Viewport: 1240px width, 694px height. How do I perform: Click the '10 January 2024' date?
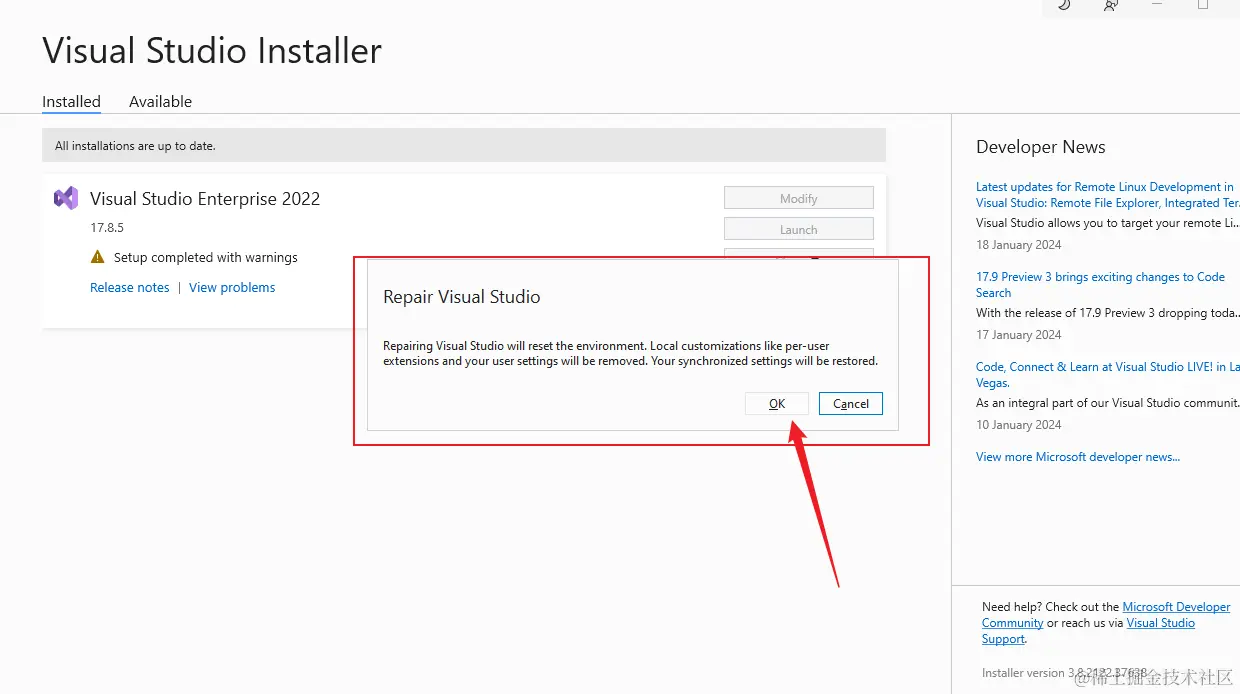pyautogui.click(x=1019, y=425)
